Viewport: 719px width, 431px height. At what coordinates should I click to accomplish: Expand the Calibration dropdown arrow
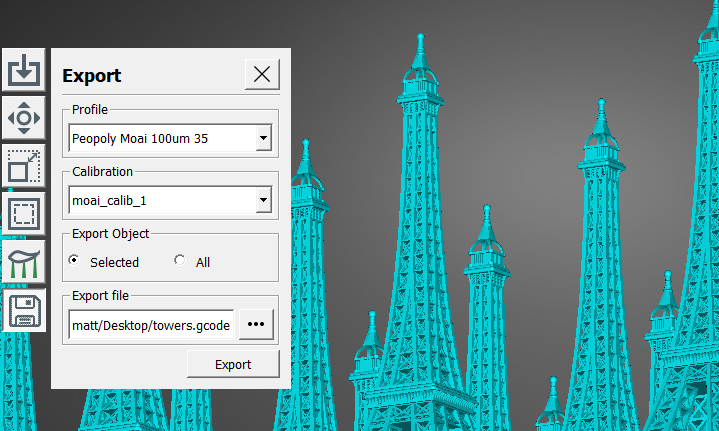[x=263, y=200]
